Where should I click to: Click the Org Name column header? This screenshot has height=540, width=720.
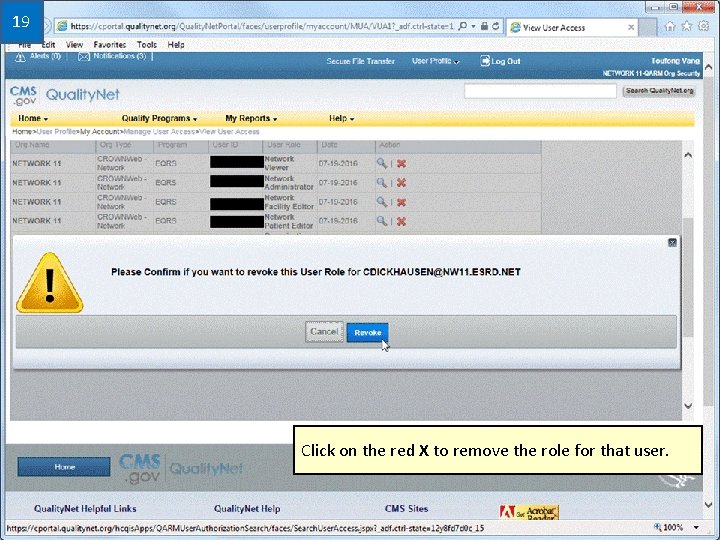click(32, 145)
